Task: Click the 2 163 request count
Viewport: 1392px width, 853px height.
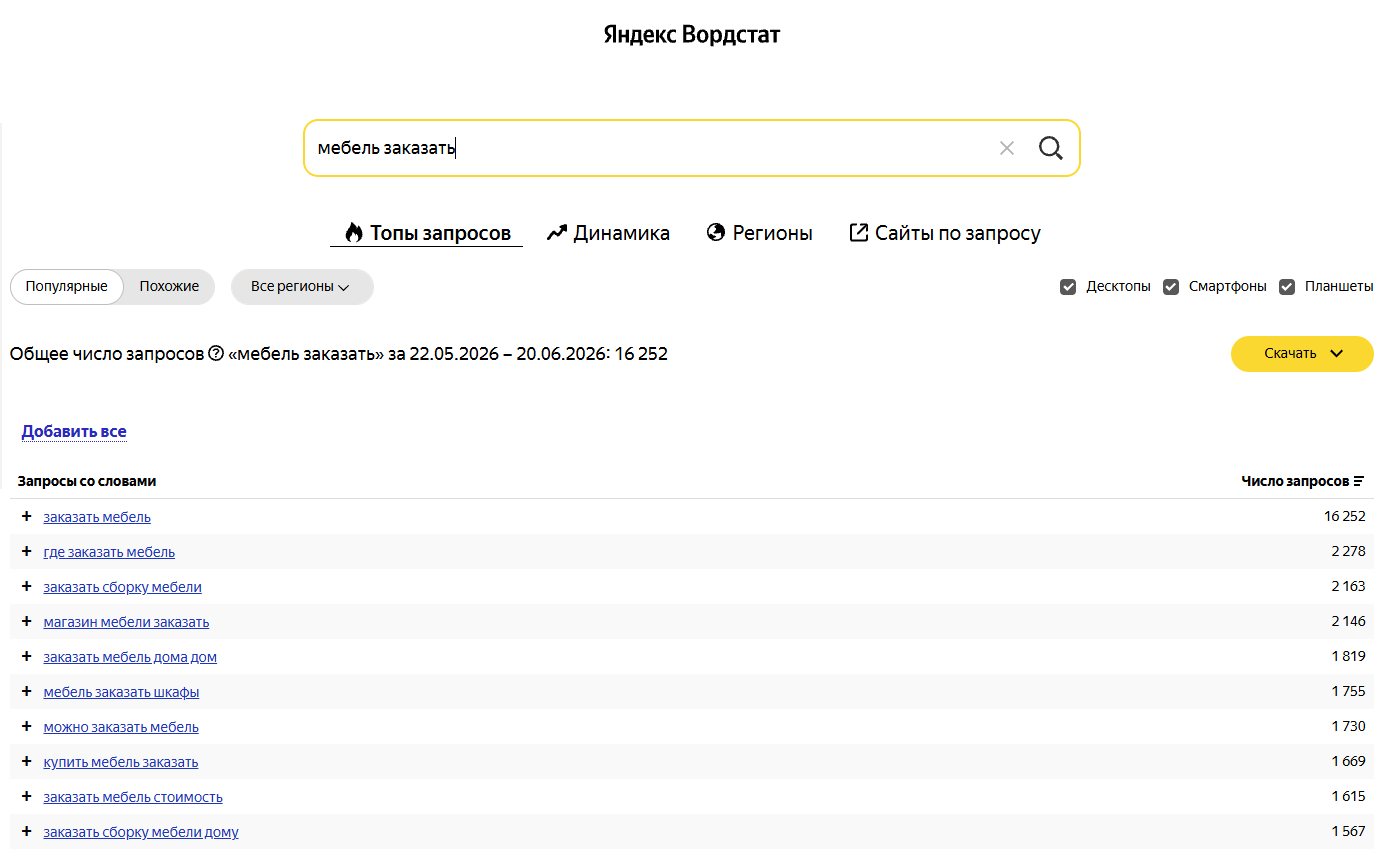Action: (1348, 587)
